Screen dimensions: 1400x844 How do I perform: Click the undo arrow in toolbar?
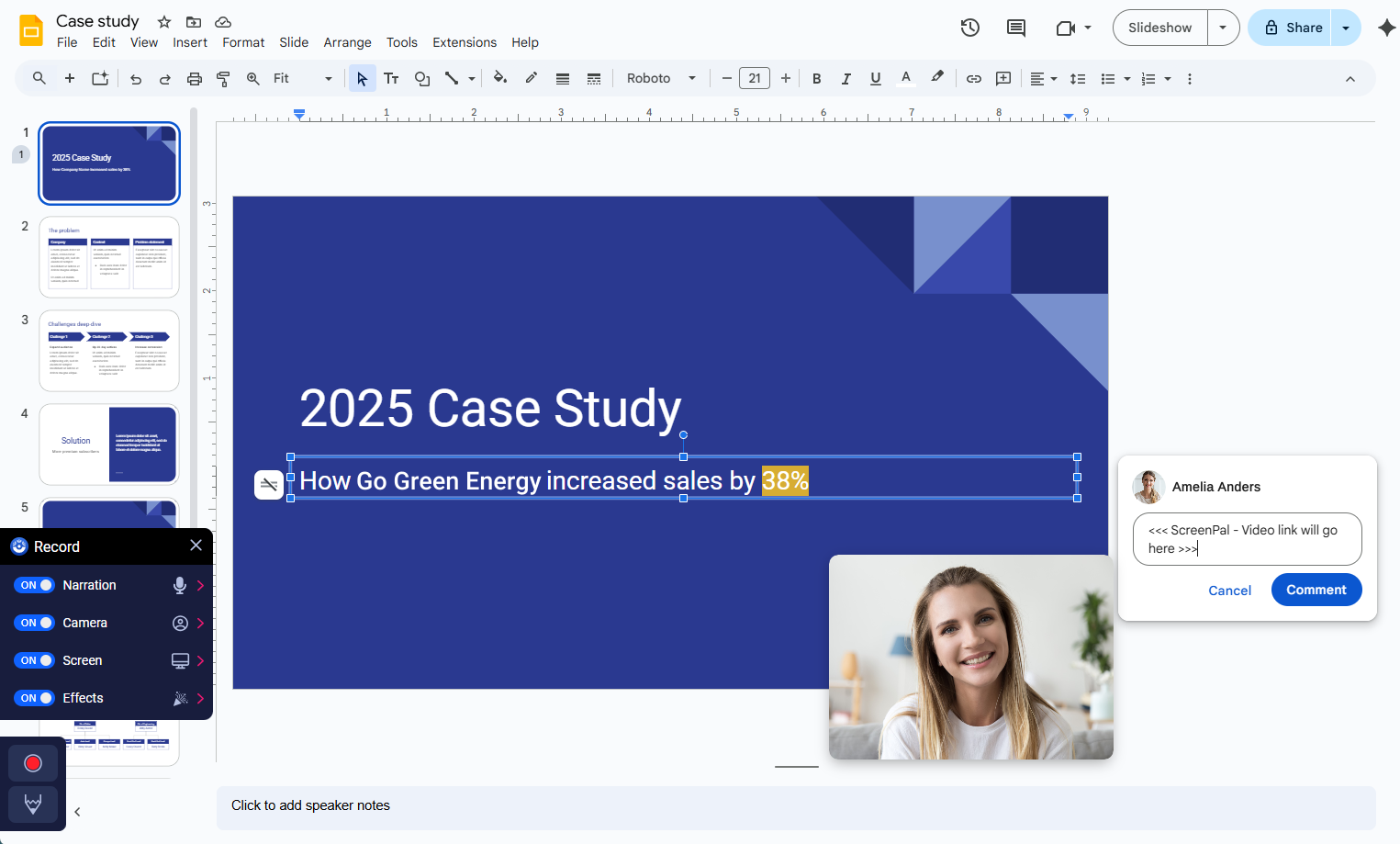[x=136, y=79]
